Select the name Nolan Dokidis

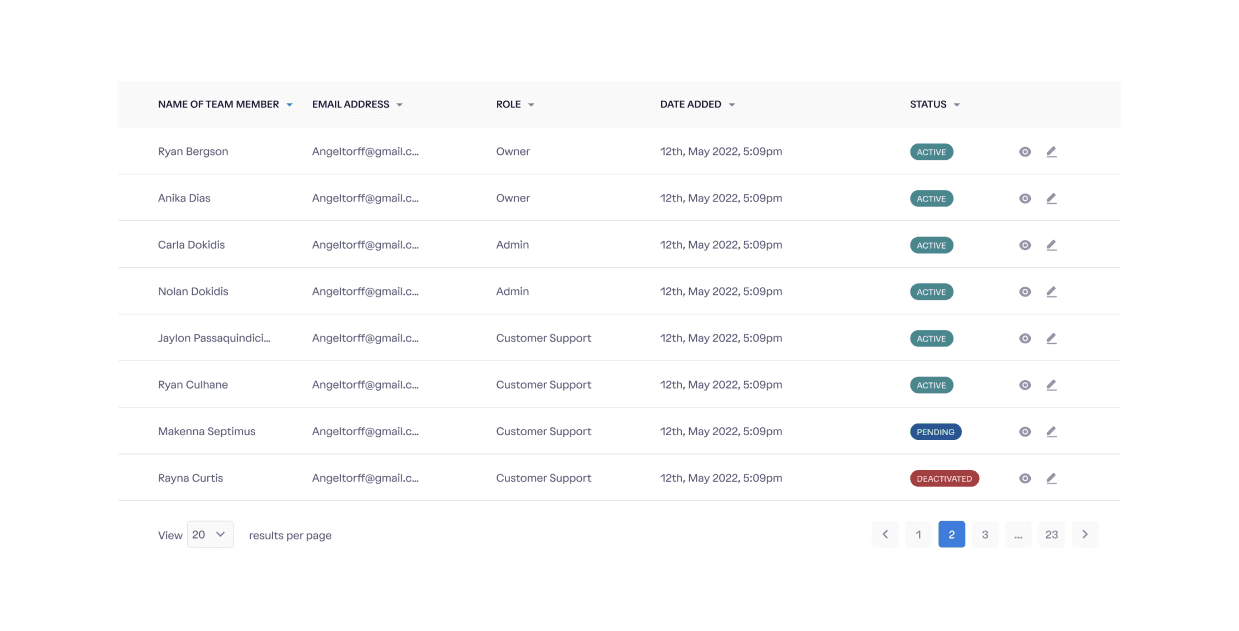pos(193,292)
